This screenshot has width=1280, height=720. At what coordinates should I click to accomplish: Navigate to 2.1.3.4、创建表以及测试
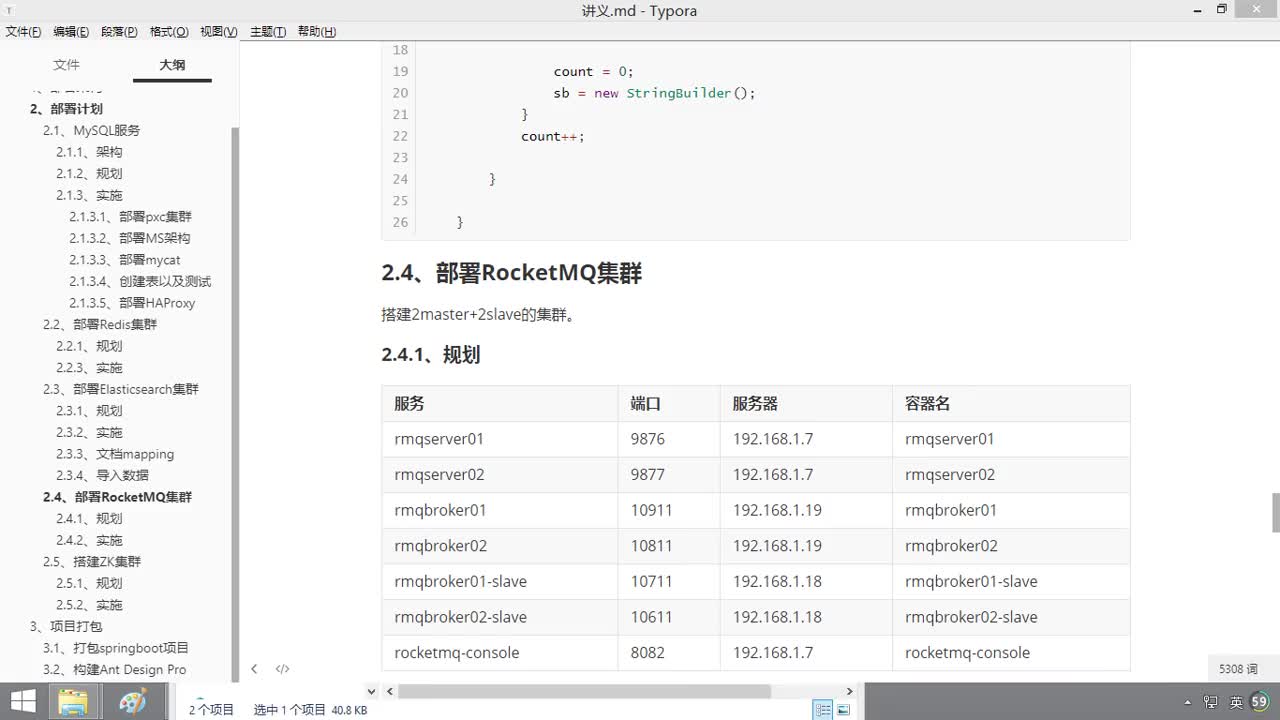140,281
